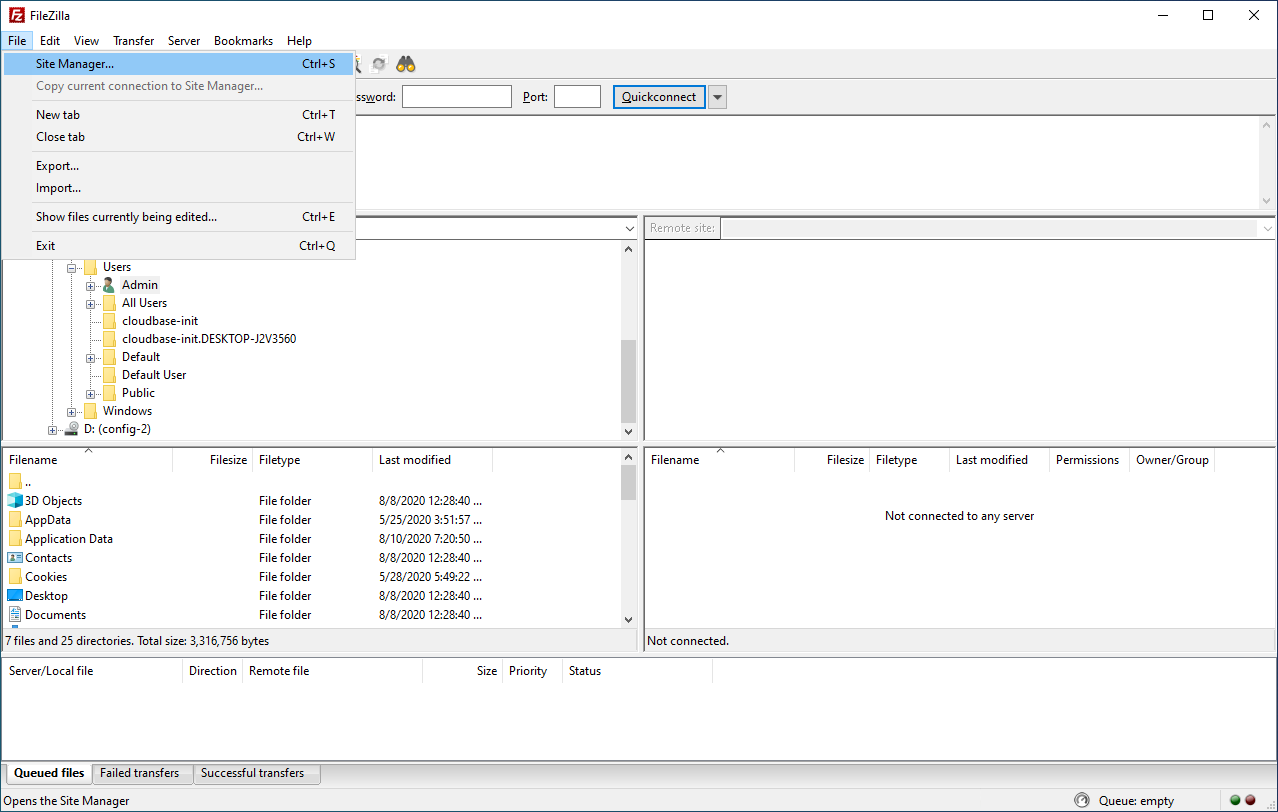The height and width of the screenshot is (812, 1278).
Task: Open the Help menu
Action: 299,41
